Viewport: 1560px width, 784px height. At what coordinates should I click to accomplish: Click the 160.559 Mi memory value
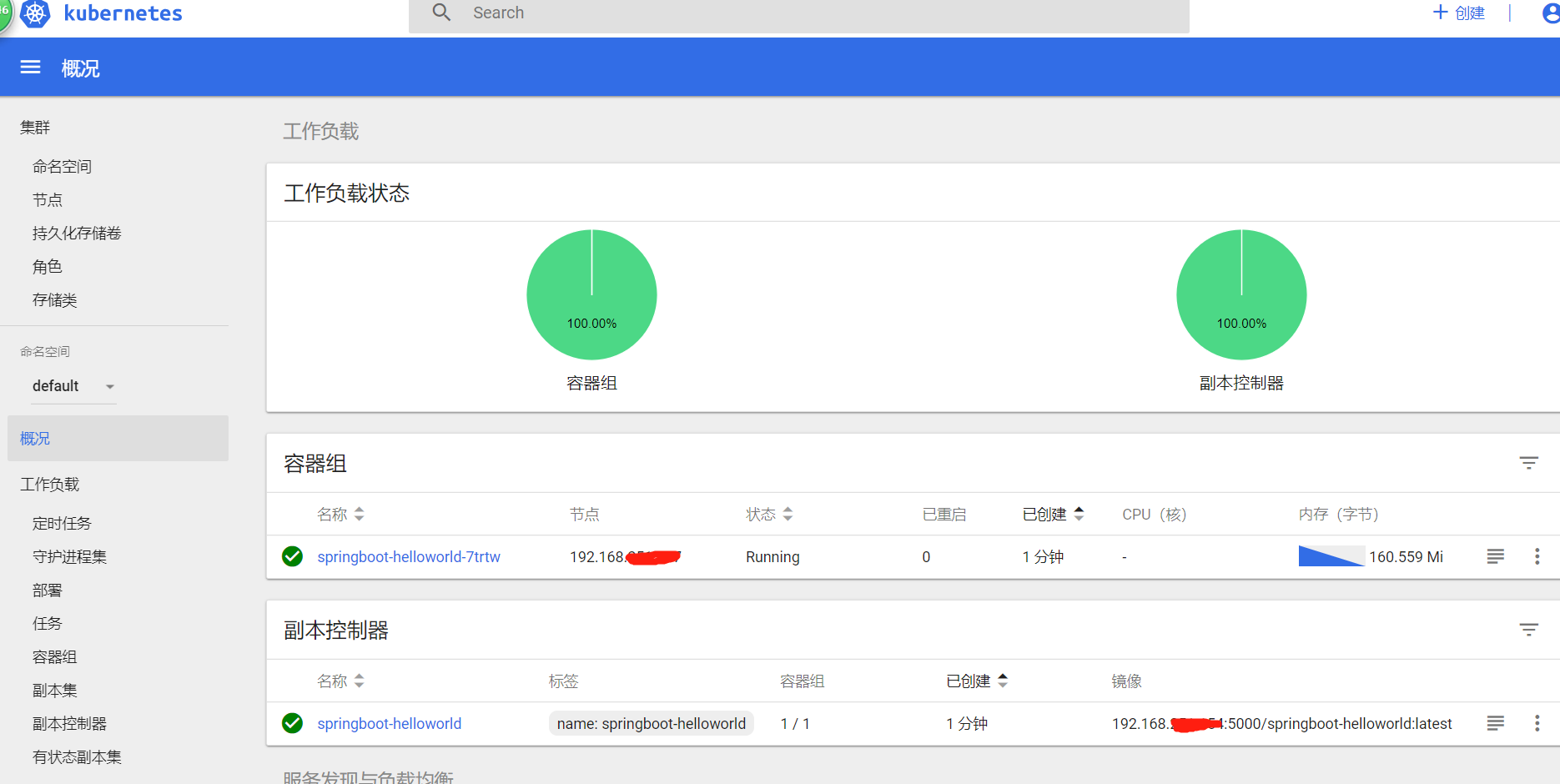point(1406,556)
